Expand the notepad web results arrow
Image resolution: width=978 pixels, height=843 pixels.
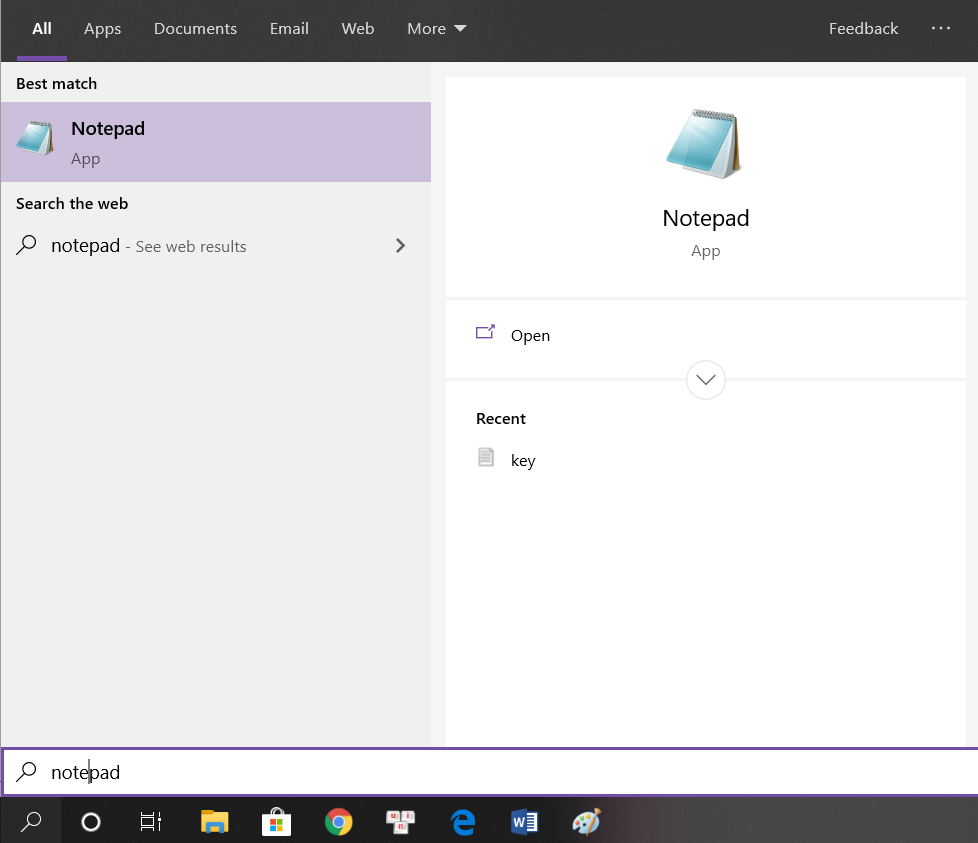tap(400, 246)
